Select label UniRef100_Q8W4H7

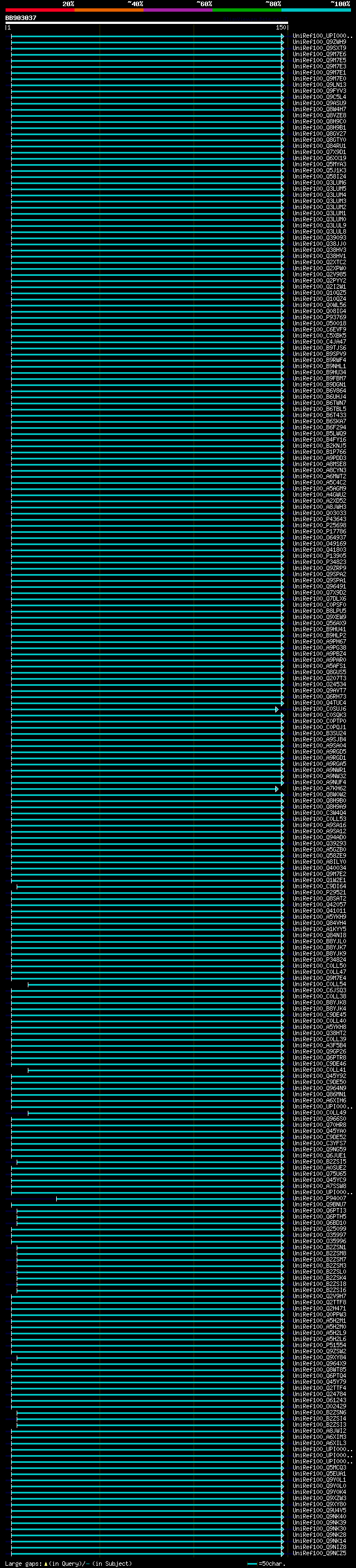[319, 110]
